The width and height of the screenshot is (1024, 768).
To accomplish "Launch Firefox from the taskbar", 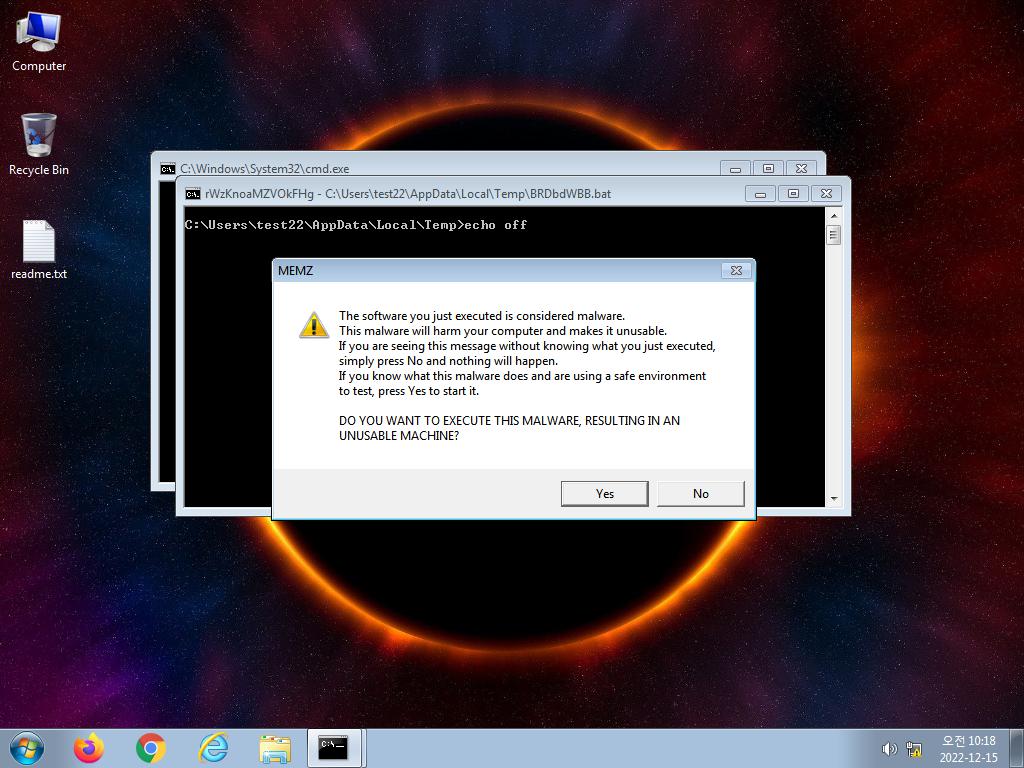I will pyautogui.click(x=89, y=748).
